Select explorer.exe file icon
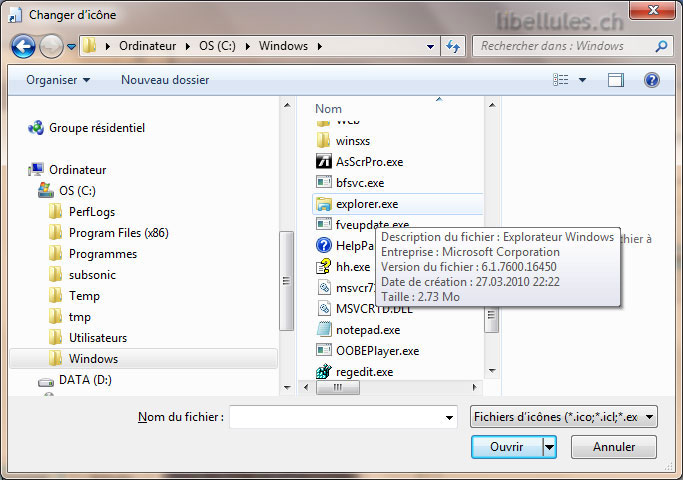The image size is (683, 480). [324, 203]
